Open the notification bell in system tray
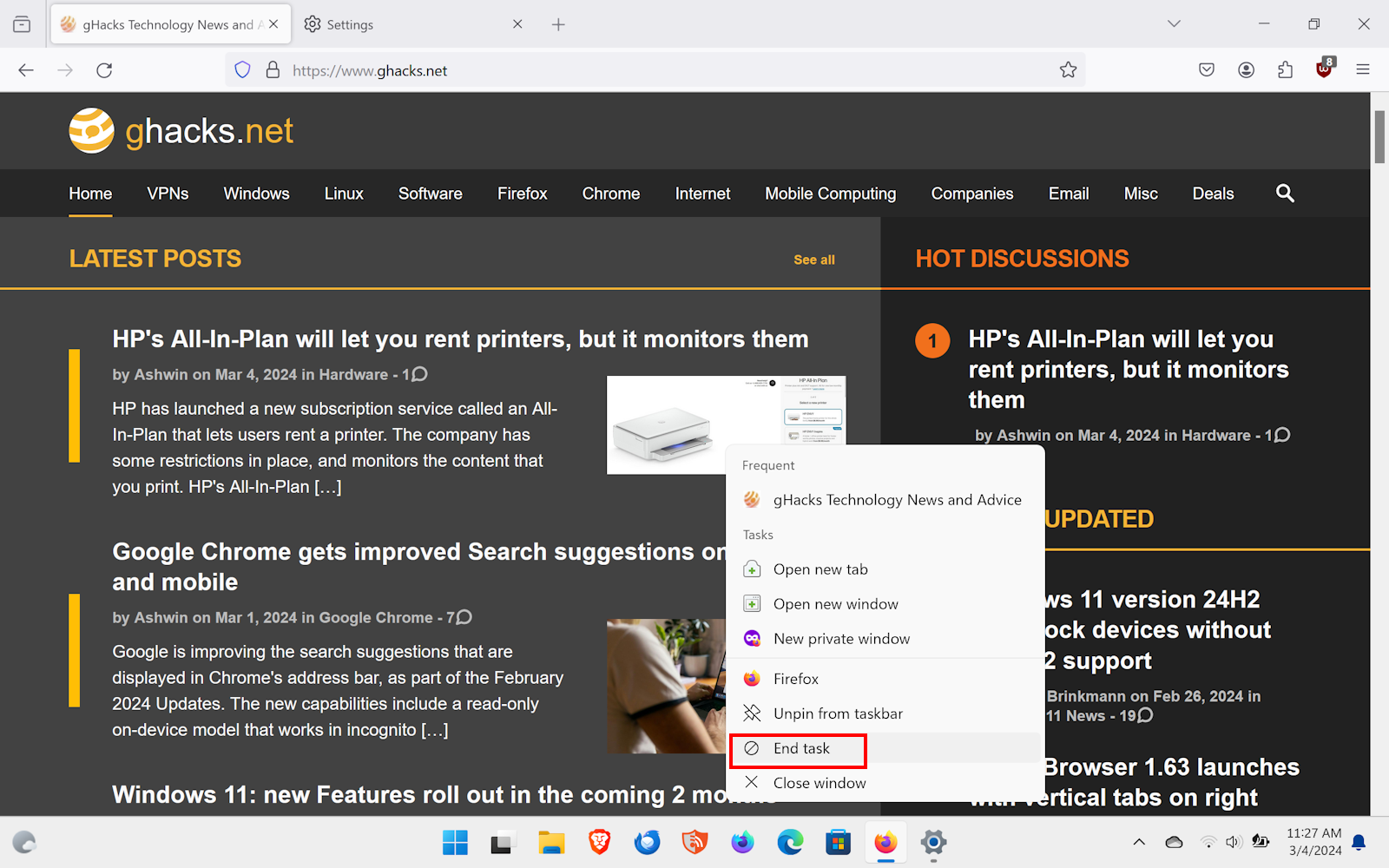Image resolution: width=1389 pixels, height=868 pixels. [x=1359, y=842]
